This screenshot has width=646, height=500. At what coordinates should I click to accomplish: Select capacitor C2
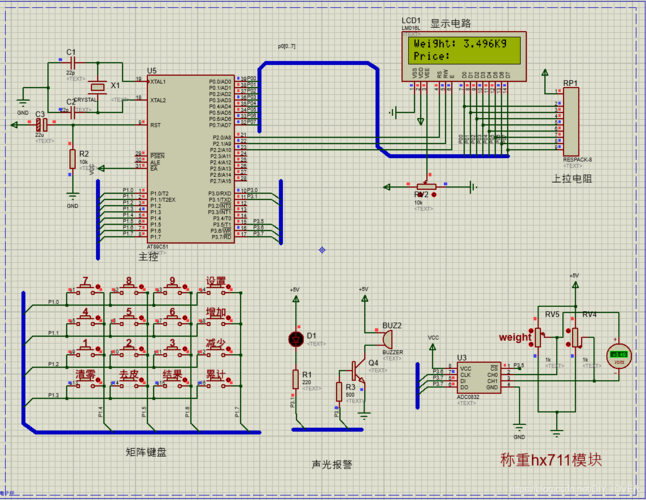pyautogui.click(x=73, y=112)
